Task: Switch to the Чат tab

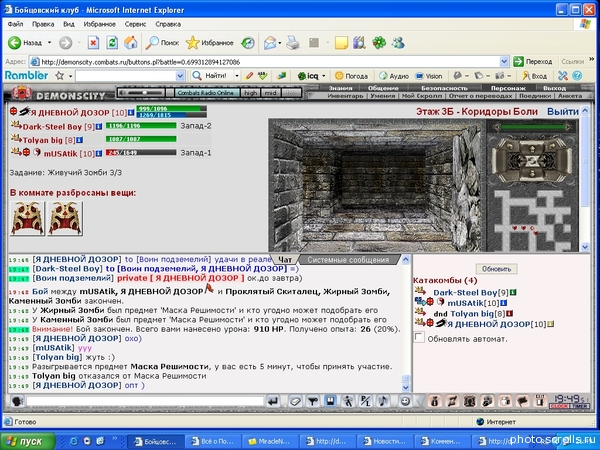Action: click(285, 260)
